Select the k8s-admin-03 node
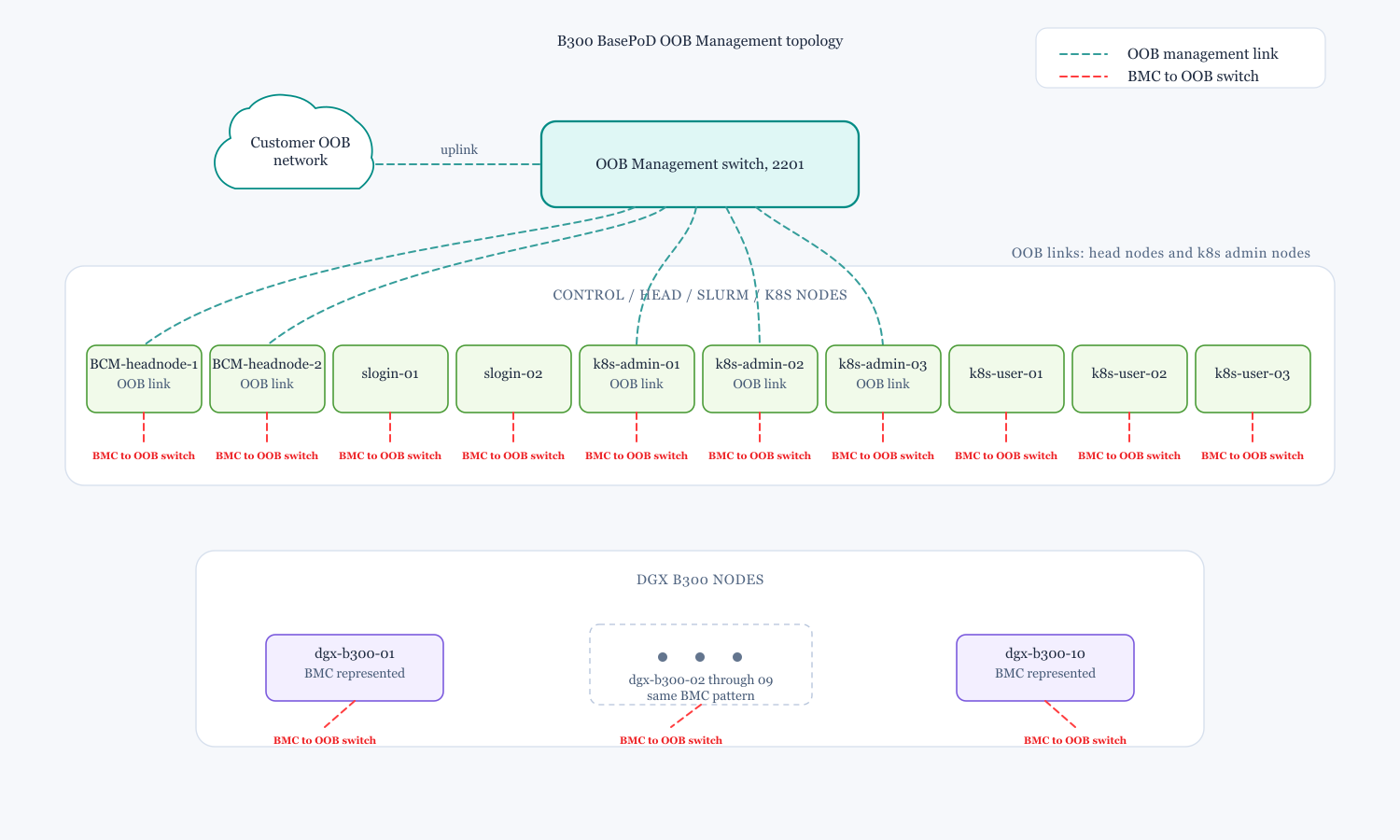1400x840 pixels. pos(883,379)
